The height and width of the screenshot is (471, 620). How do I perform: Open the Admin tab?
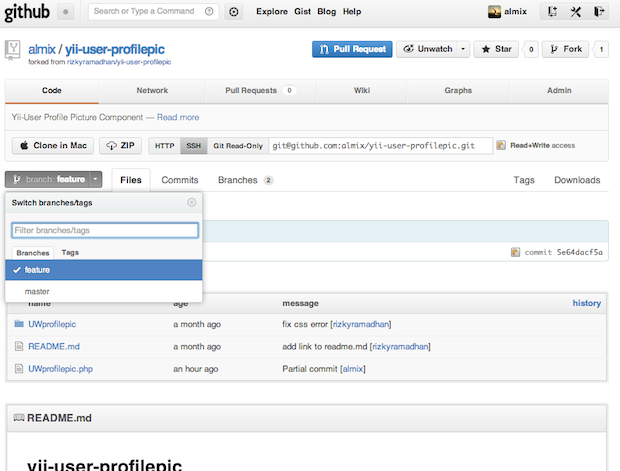(559, 91)
